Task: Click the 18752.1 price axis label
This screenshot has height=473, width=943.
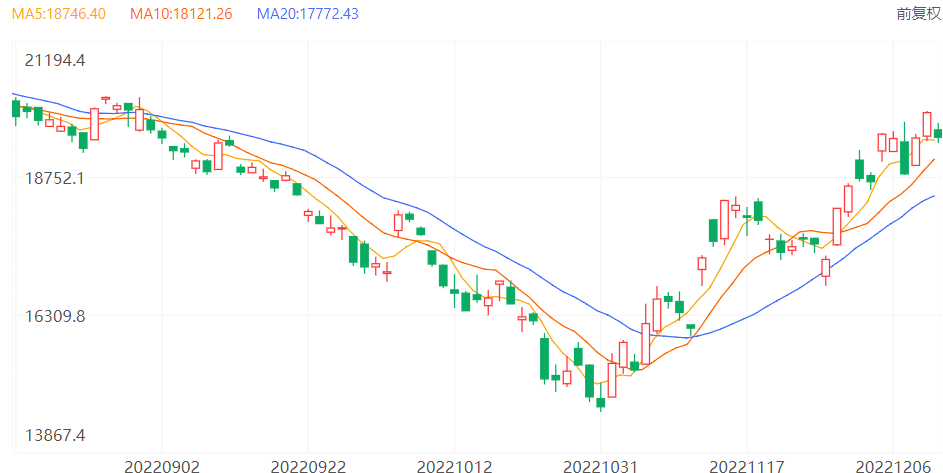Action: coord(55,179)
